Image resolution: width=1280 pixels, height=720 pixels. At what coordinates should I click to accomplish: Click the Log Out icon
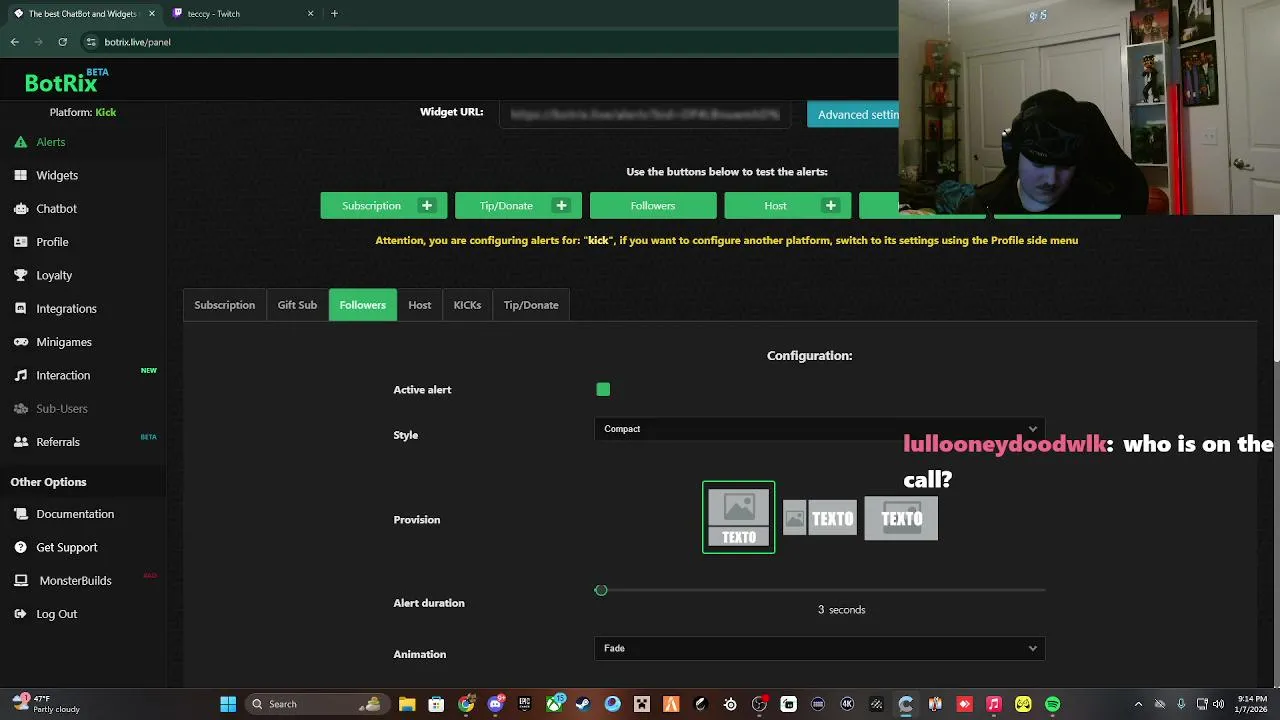tap(20, 614)
